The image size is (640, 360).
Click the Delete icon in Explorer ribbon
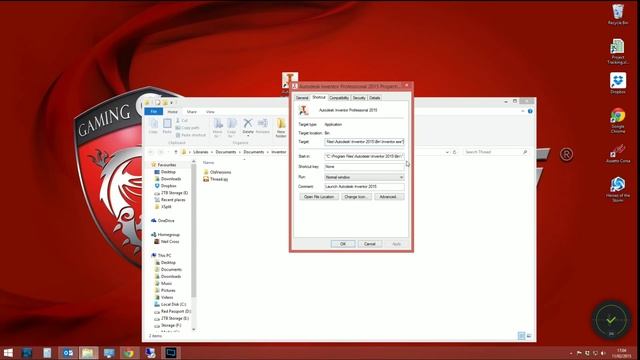coord(248,125)
